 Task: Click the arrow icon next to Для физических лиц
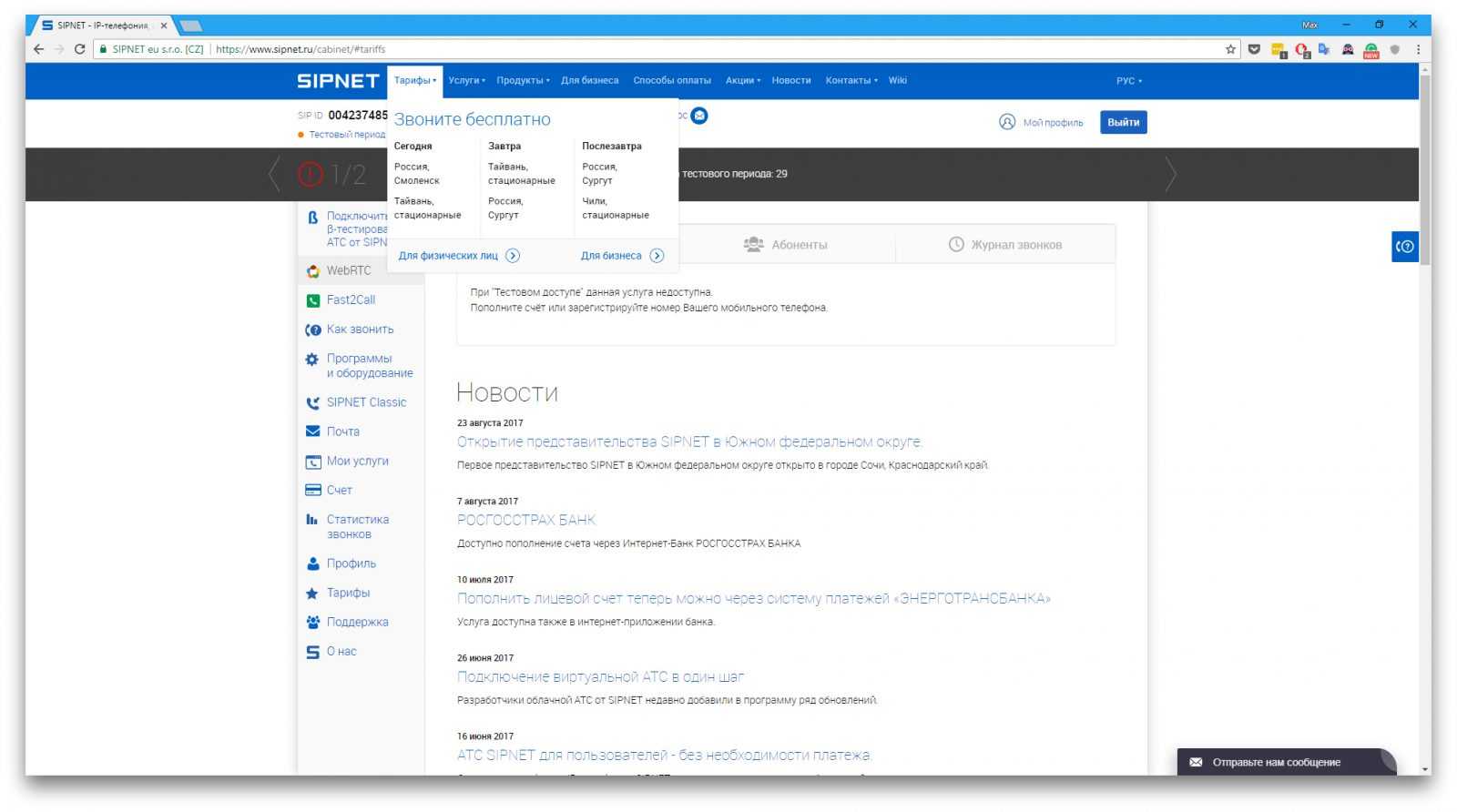513,256
